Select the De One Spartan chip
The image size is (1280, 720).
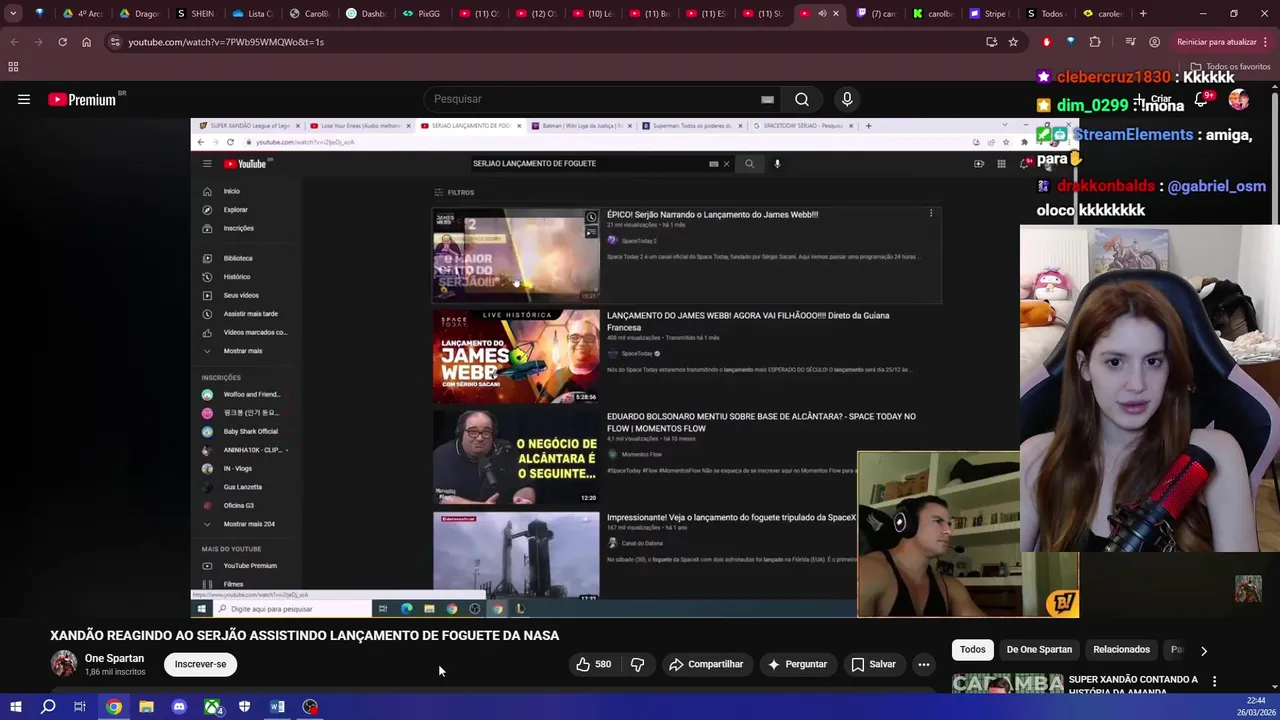click(x=1039, y=650)
